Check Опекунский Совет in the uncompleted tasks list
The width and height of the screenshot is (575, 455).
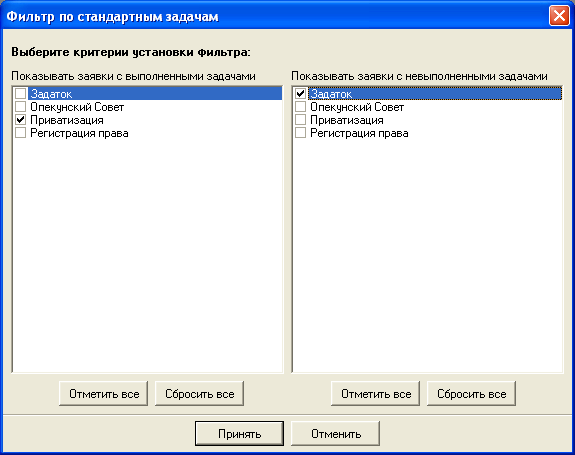click(x=300, y=107)
